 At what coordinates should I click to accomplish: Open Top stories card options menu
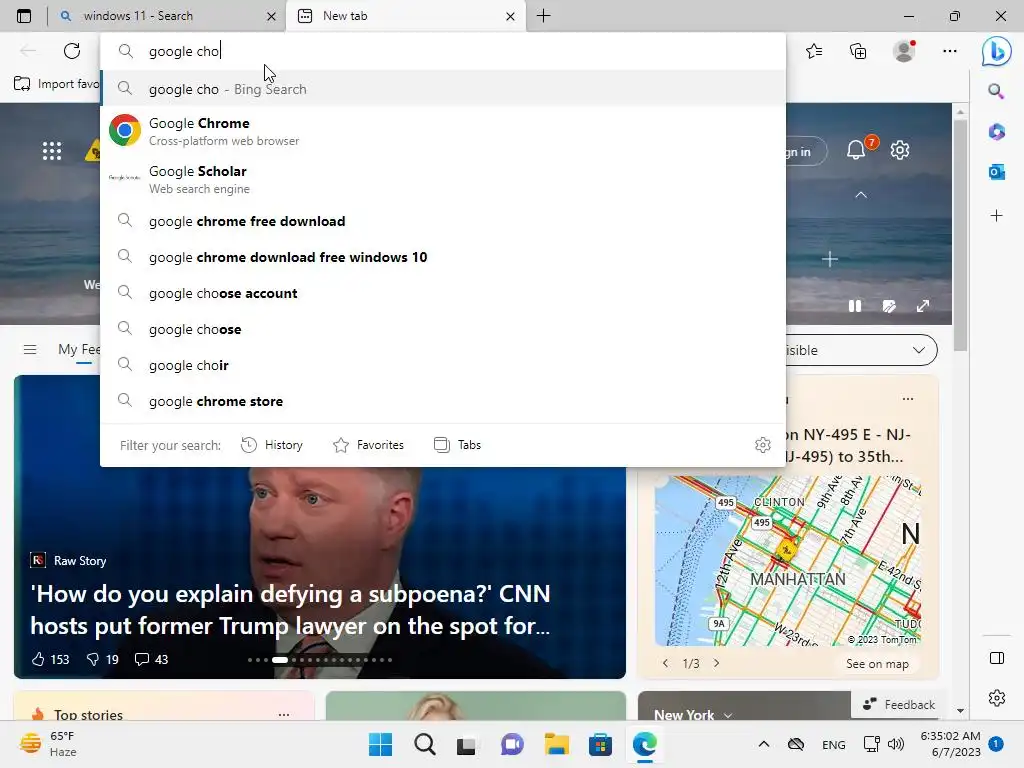[x=283, y=714]
